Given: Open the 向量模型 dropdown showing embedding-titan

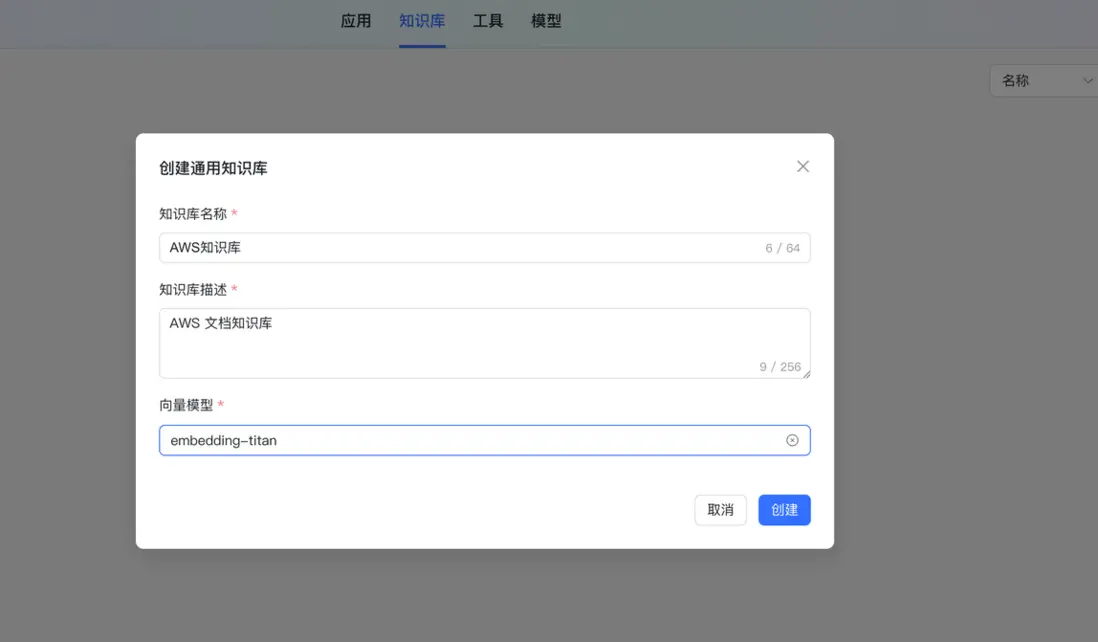Looking at the screenshot, I should point(485,440).
